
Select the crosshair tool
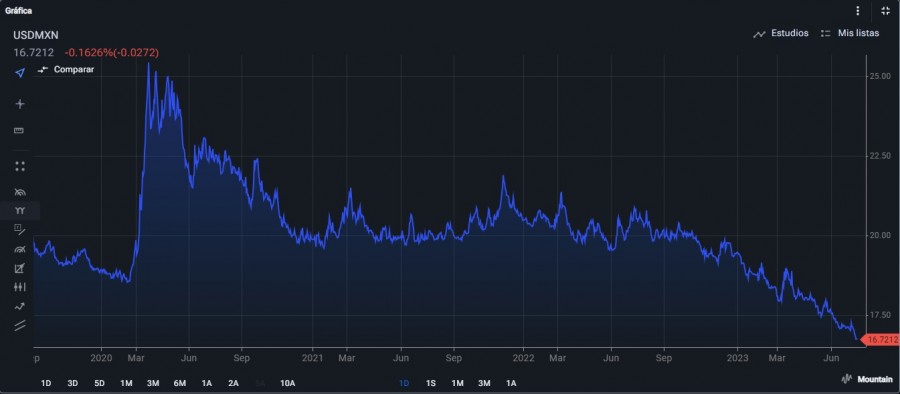20,104
